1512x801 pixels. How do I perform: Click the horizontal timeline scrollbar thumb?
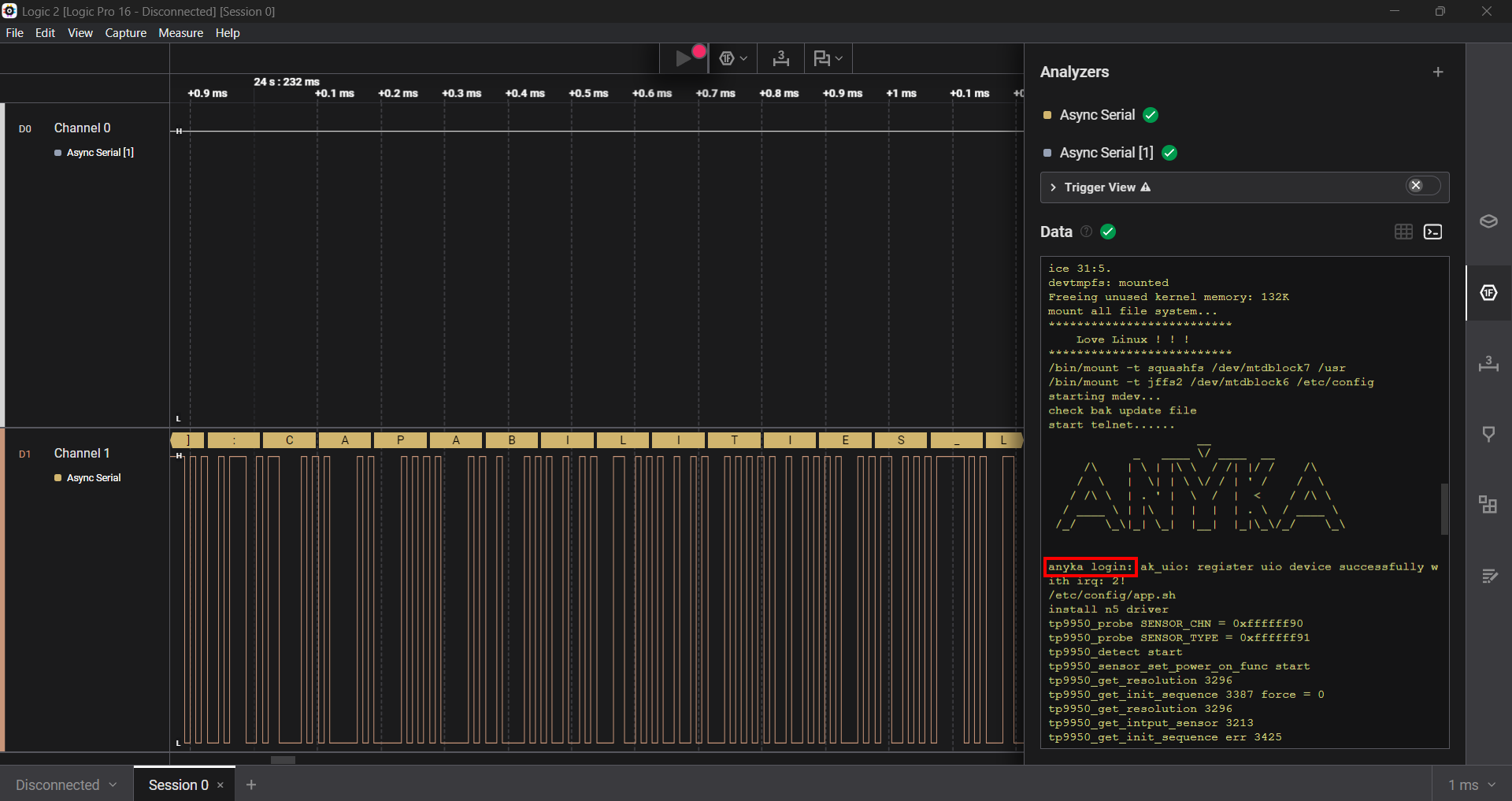[x=283, y=760]
